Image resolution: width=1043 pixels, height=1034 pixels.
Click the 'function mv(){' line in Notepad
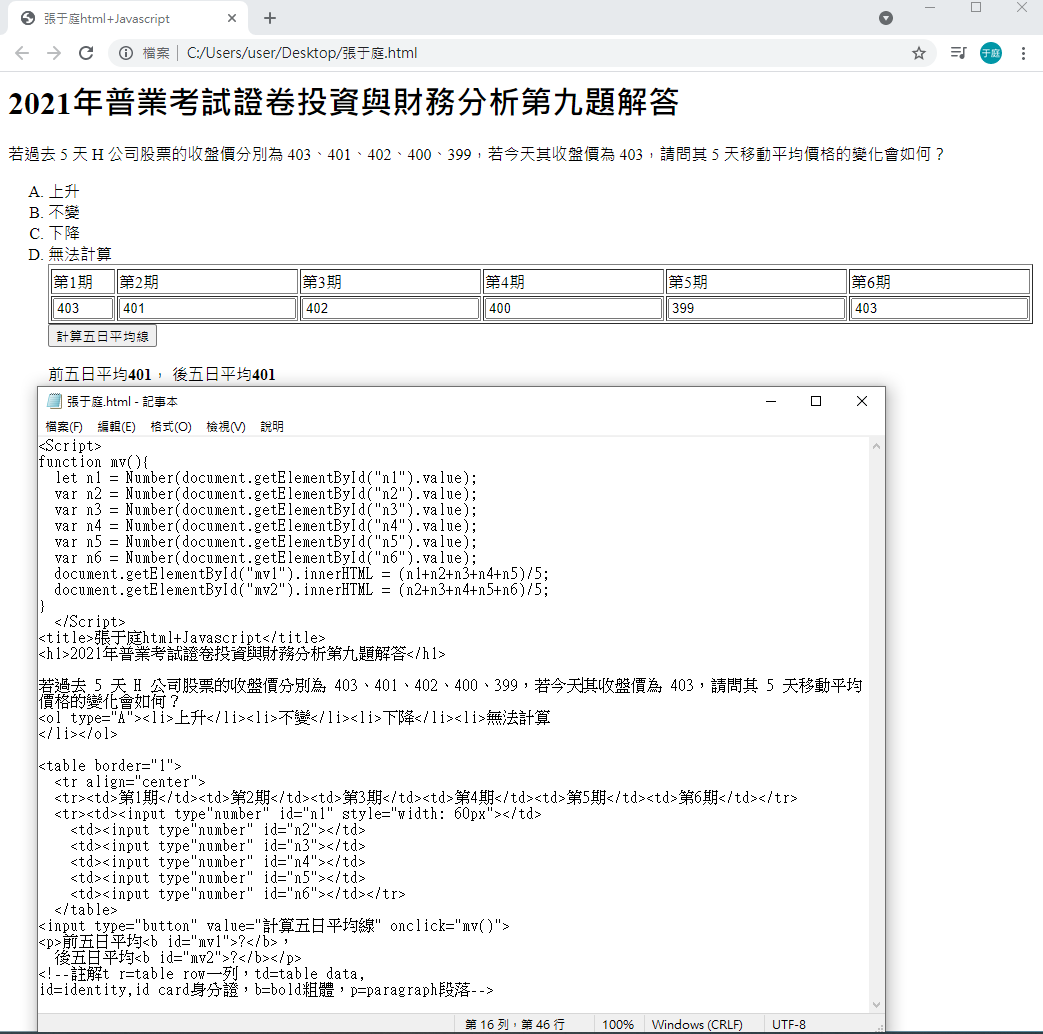93,462
